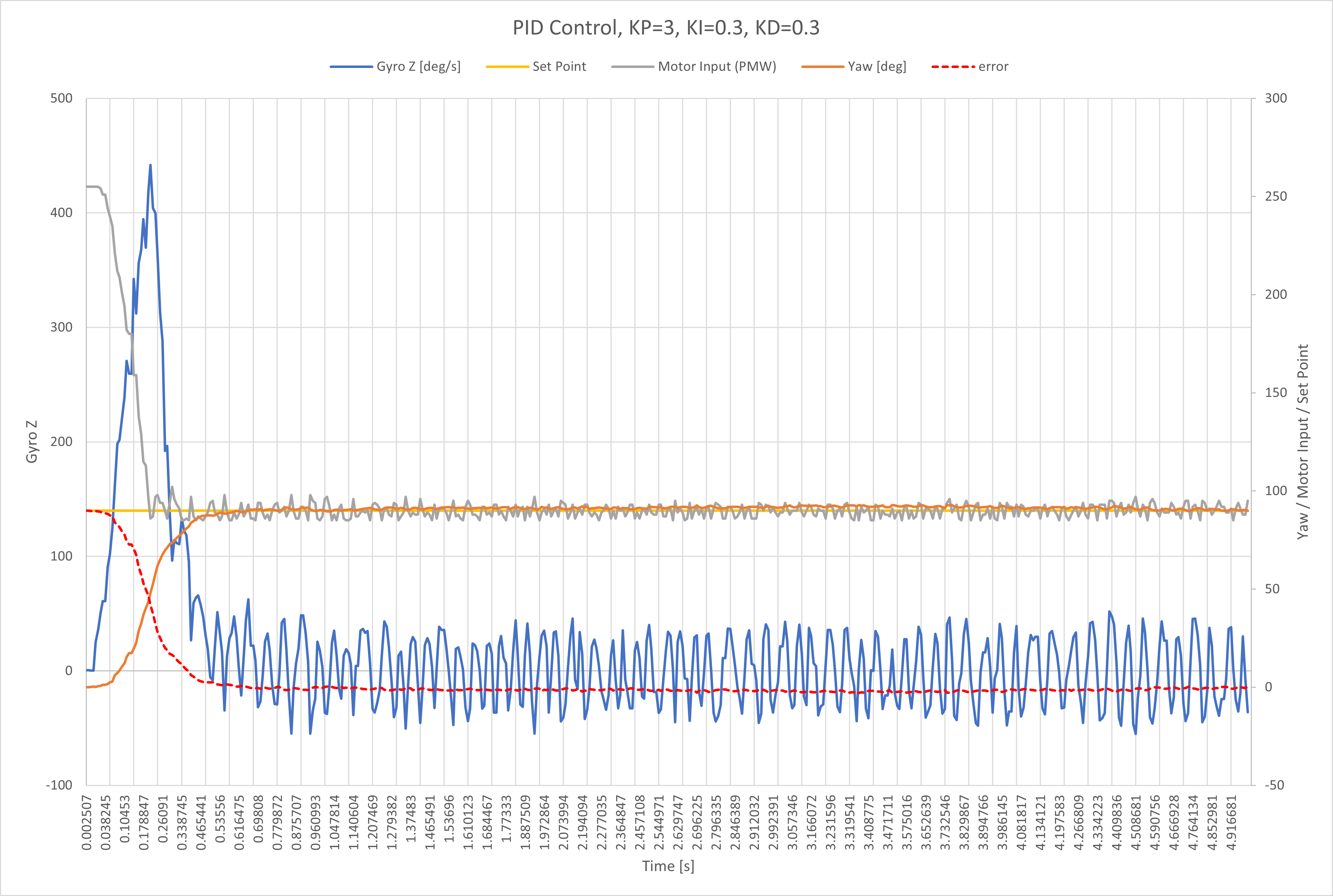Click the time axis label 0.338745

pyautogui.click(x=182, y=822)
